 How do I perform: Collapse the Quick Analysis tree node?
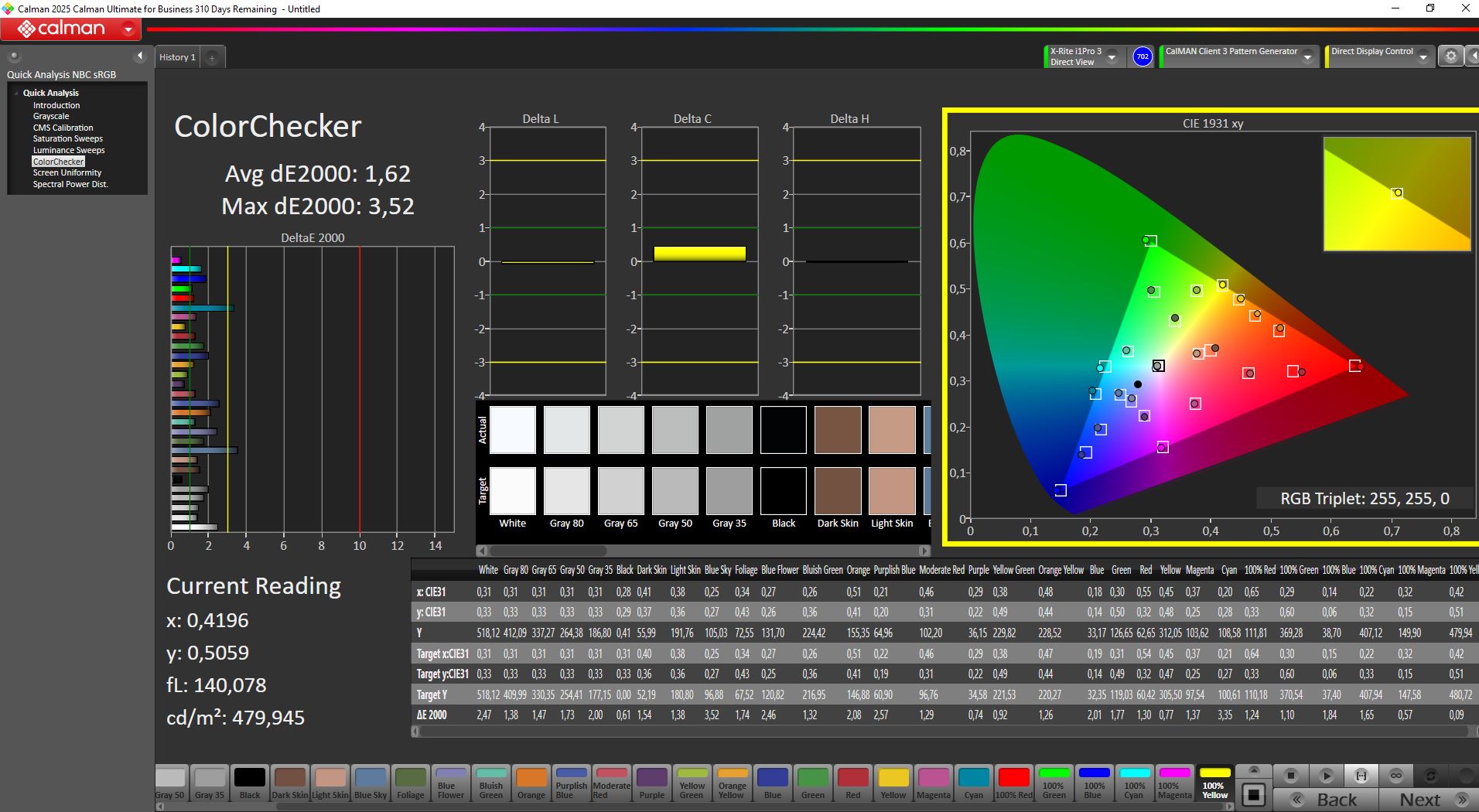pyautogui.click(x=16, y=93)
